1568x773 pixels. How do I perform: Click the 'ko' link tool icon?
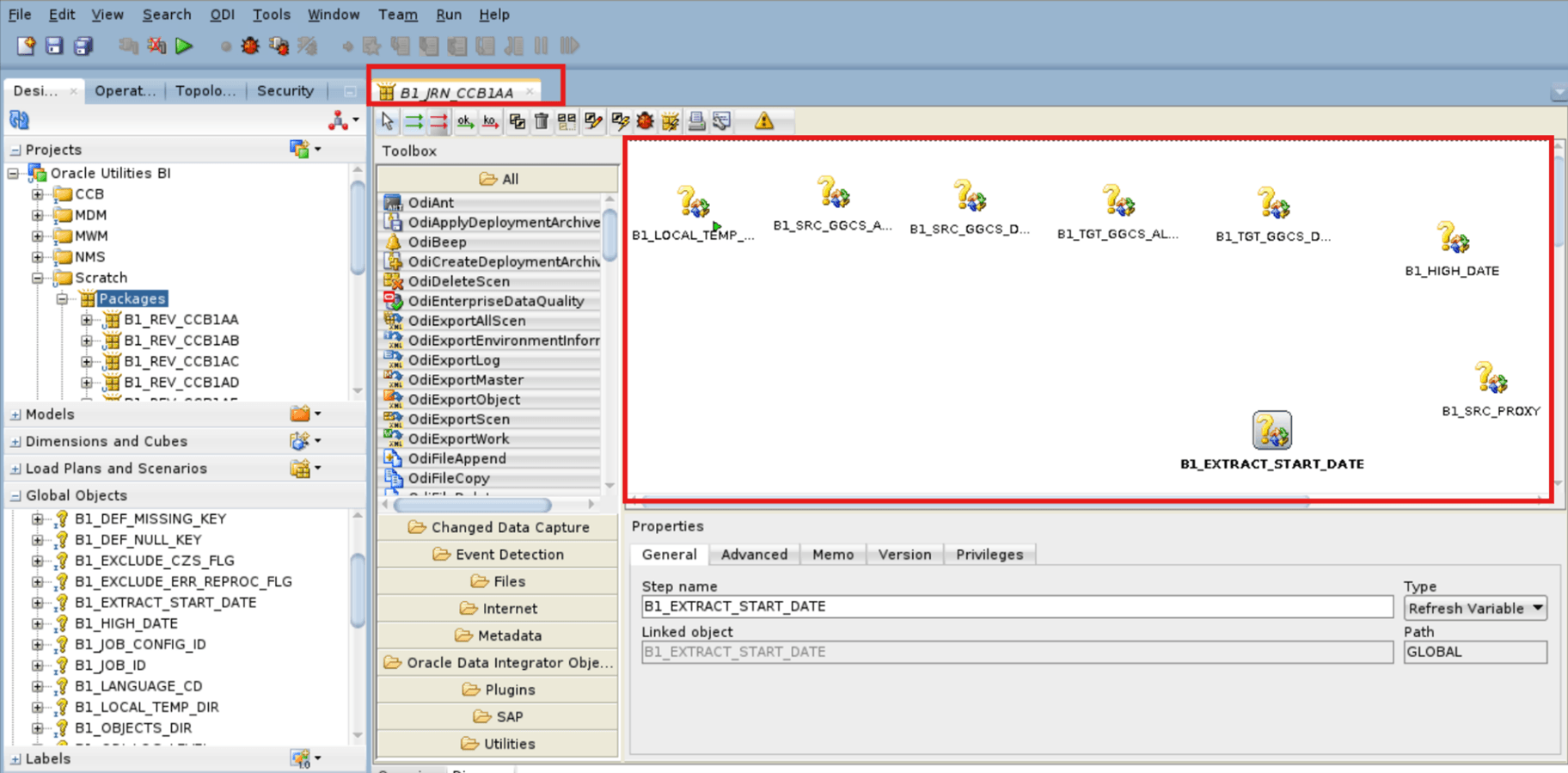(x=490, y=121)
